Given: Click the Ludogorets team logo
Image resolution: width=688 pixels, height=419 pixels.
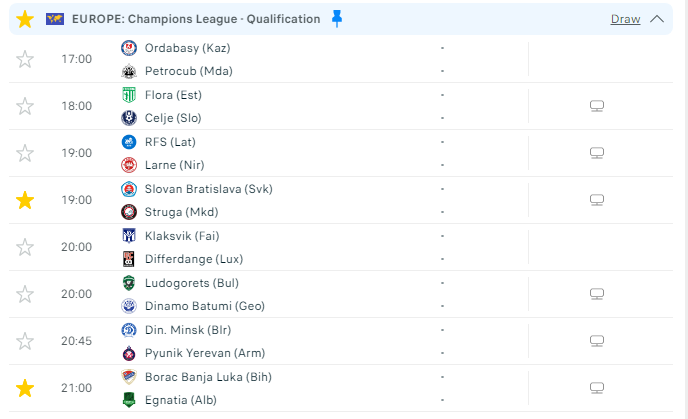Looking at the screenshot, I should (x=129, y=283).
